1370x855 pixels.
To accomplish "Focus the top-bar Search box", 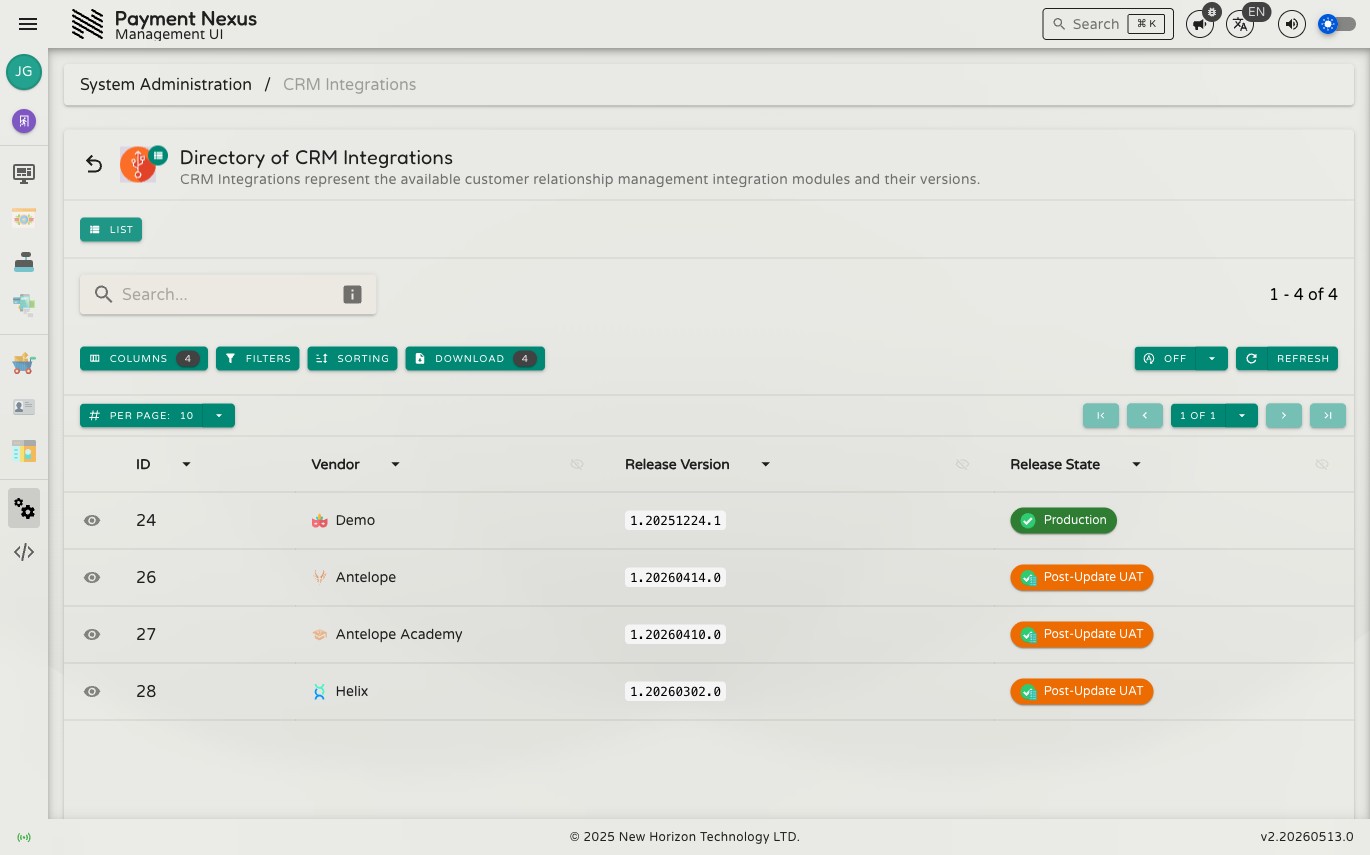I will pos(1108,24).
